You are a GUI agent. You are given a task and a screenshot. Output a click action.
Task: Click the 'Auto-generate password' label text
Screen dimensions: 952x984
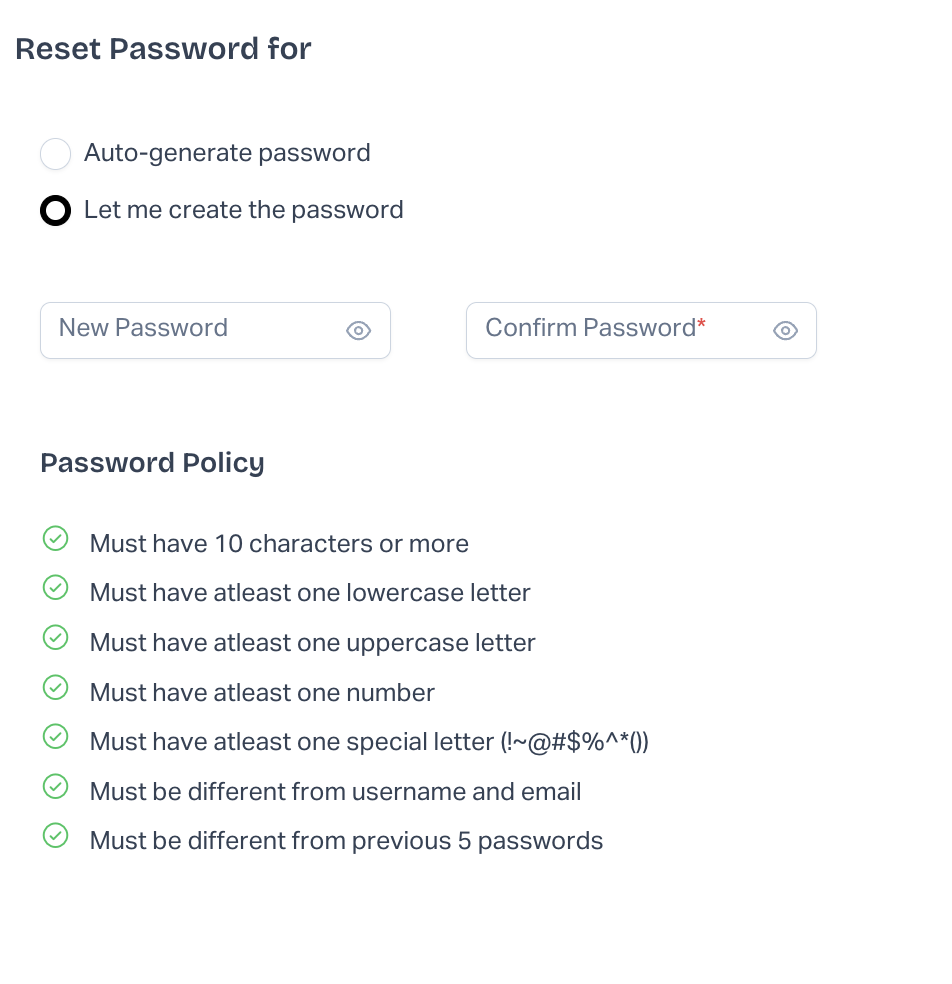tap(227, 153)
